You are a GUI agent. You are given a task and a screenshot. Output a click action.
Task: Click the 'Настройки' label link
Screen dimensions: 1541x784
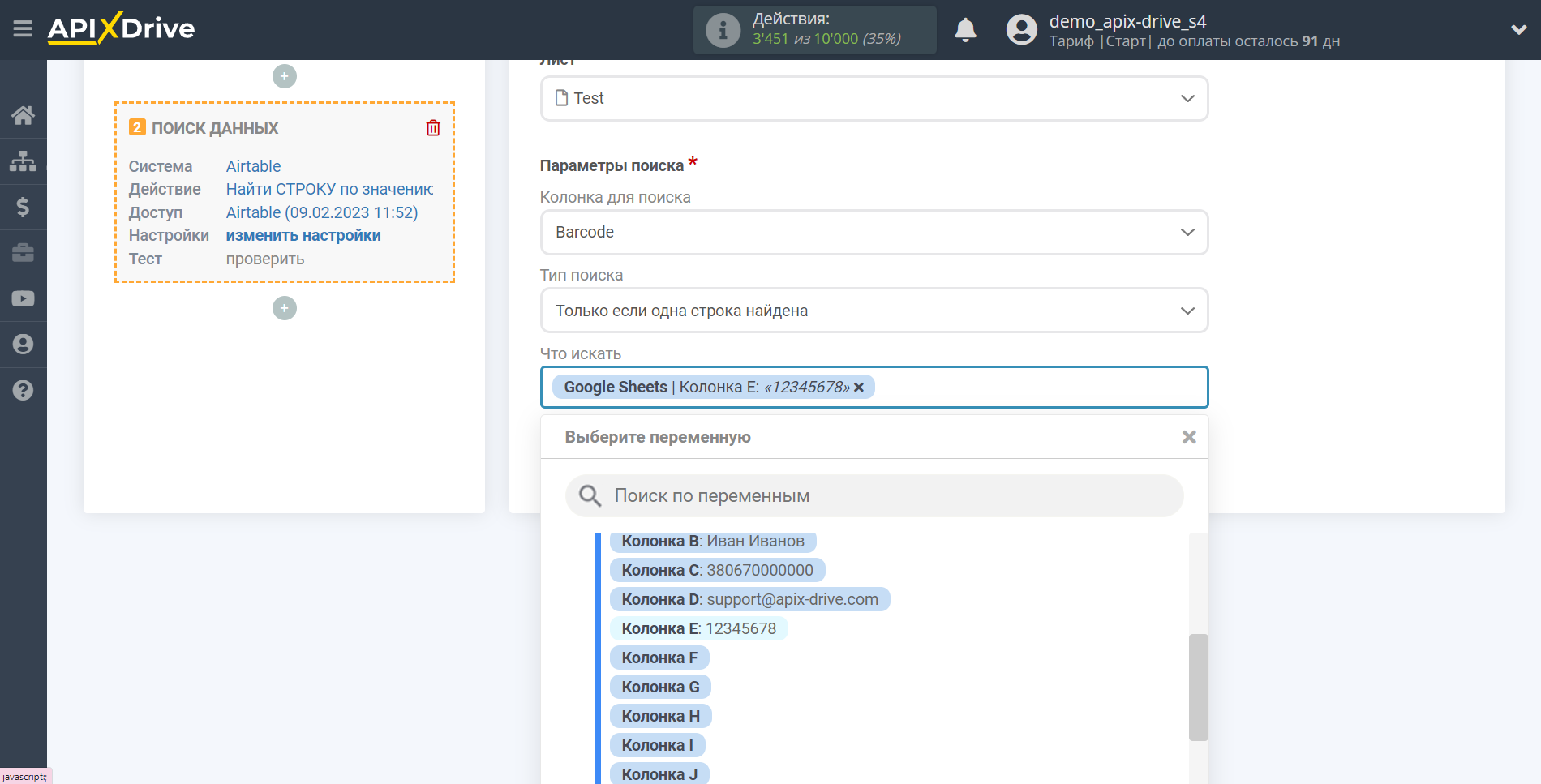pos(169,235)
